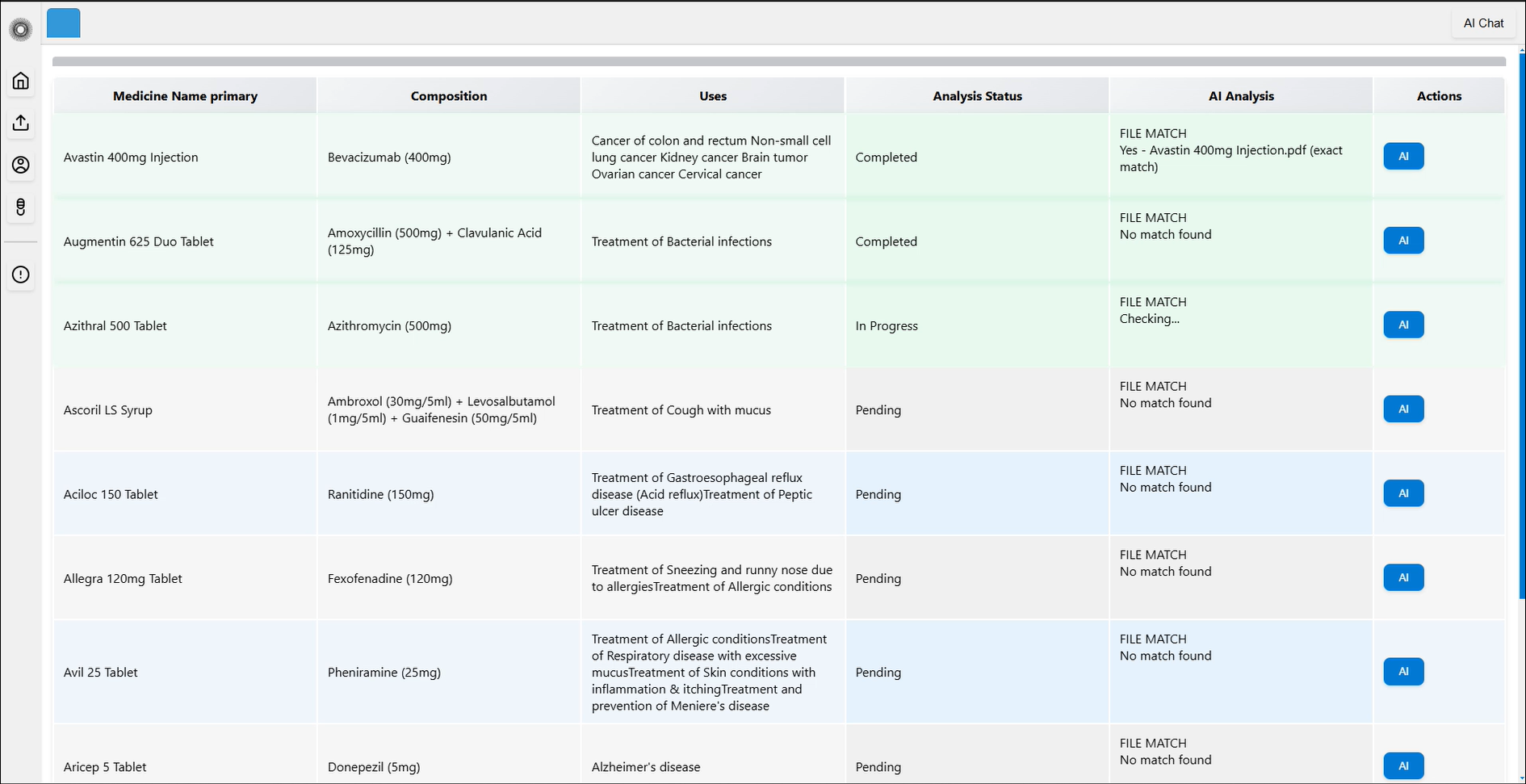This screenshot has height=784, width=1526.
Task: Run AI for Aricep 5 Tablet row
Action: pos(1403,766)
